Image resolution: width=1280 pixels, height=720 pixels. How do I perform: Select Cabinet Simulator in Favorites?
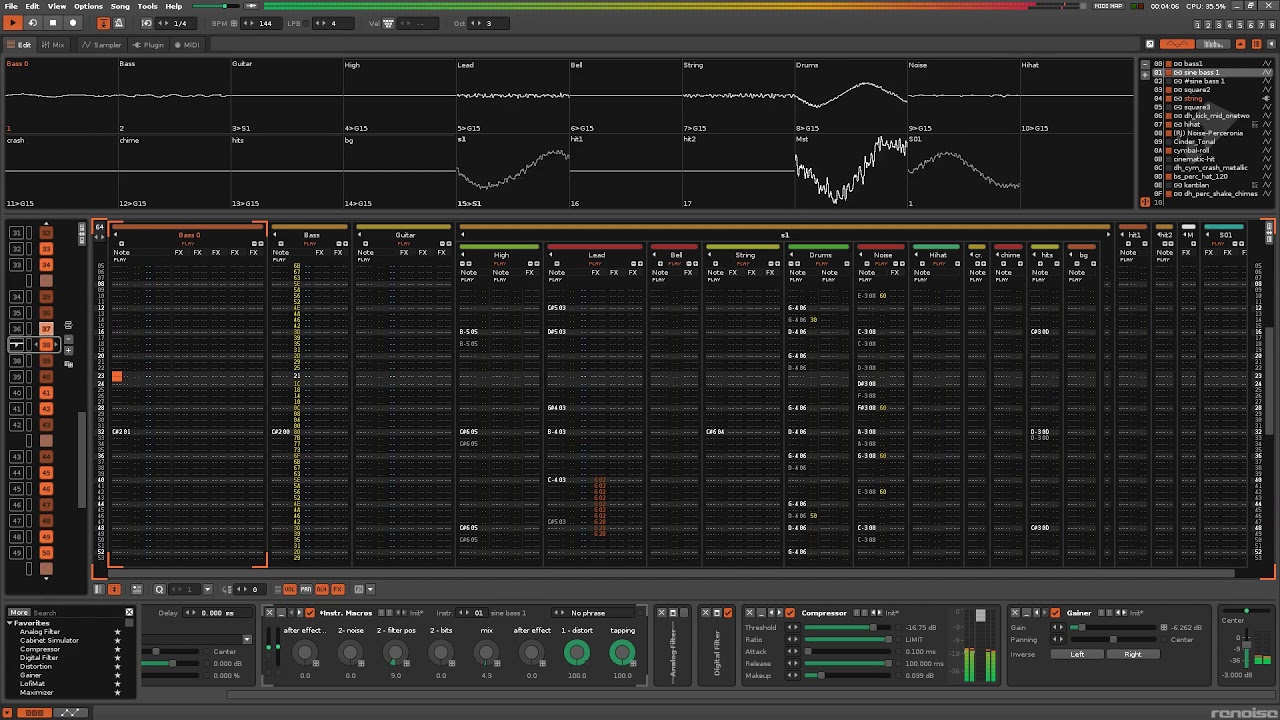tap(49, 640)
